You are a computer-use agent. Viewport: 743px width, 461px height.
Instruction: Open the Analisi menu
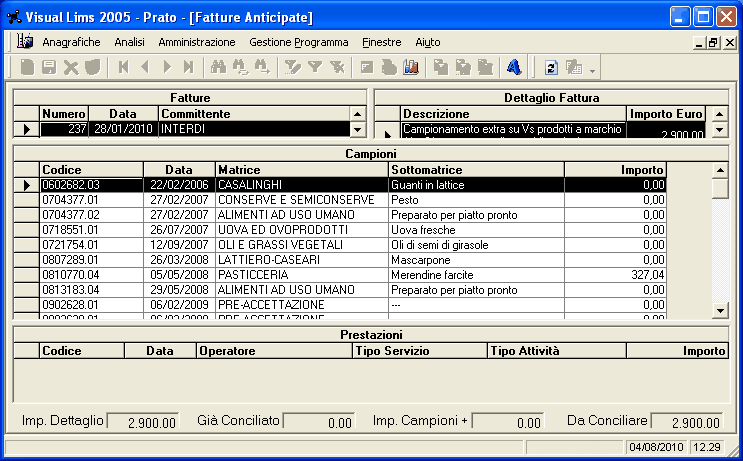point(129,42)
